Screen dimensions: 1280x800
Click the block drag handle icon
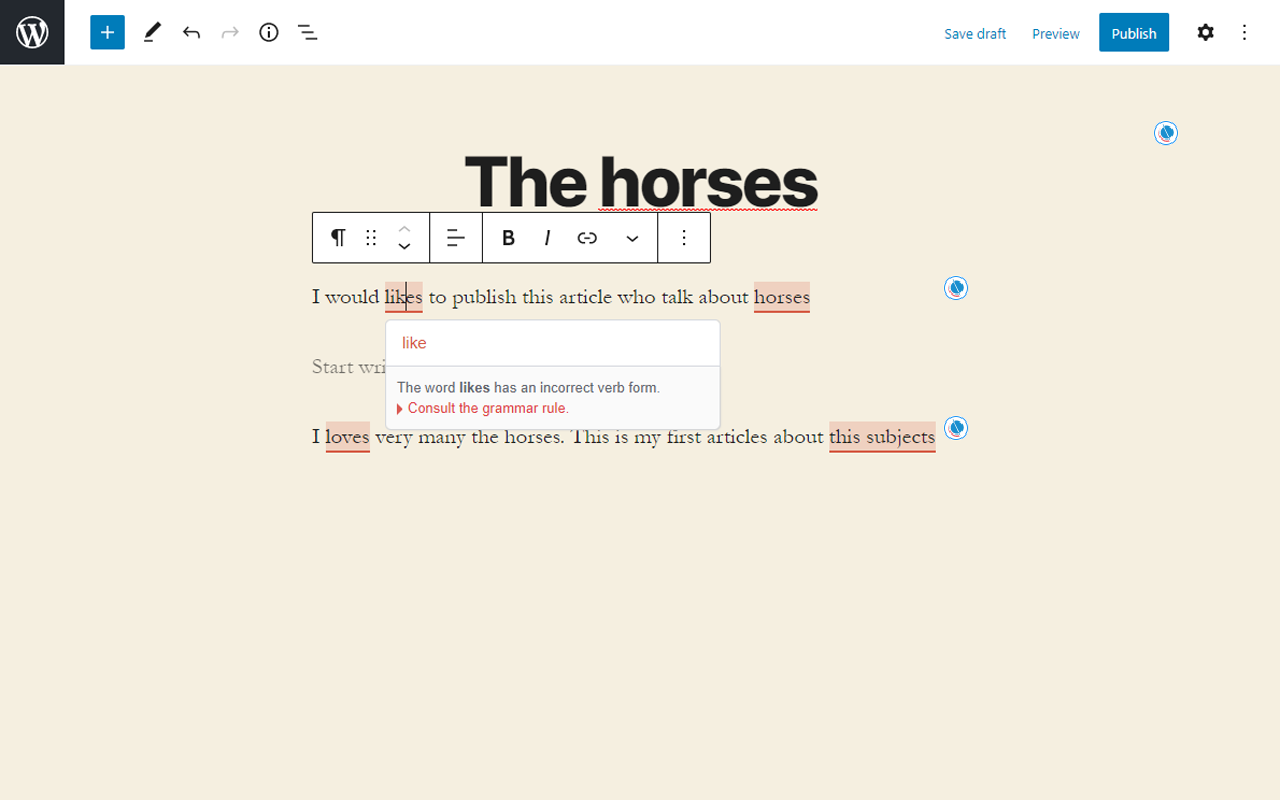[371, 237]
